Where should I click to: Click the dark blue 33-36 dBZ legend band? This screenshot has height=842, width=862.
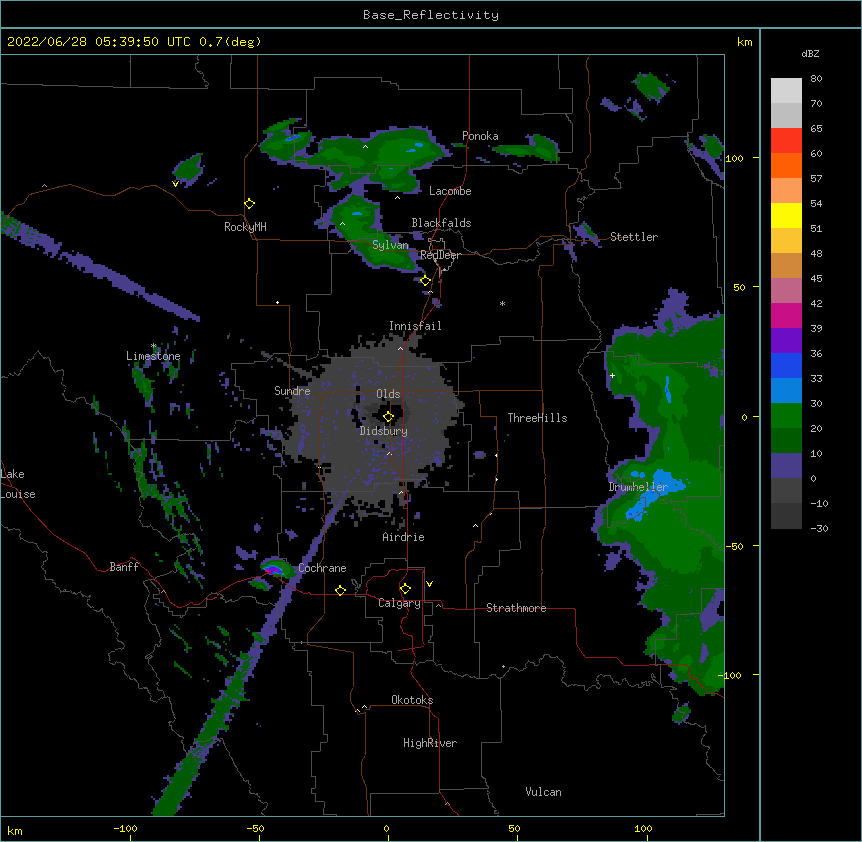pos(786,365)
